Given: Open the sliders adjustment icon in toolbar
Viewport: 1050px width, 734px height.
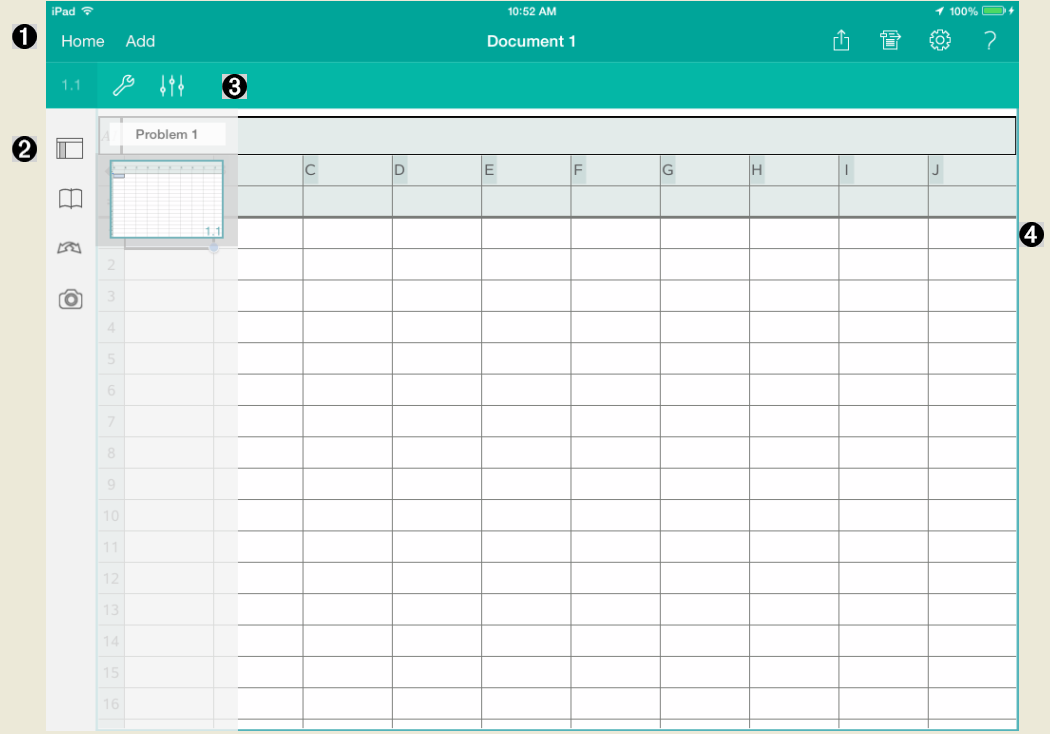Looking at the screenshot, I should 172,86.
